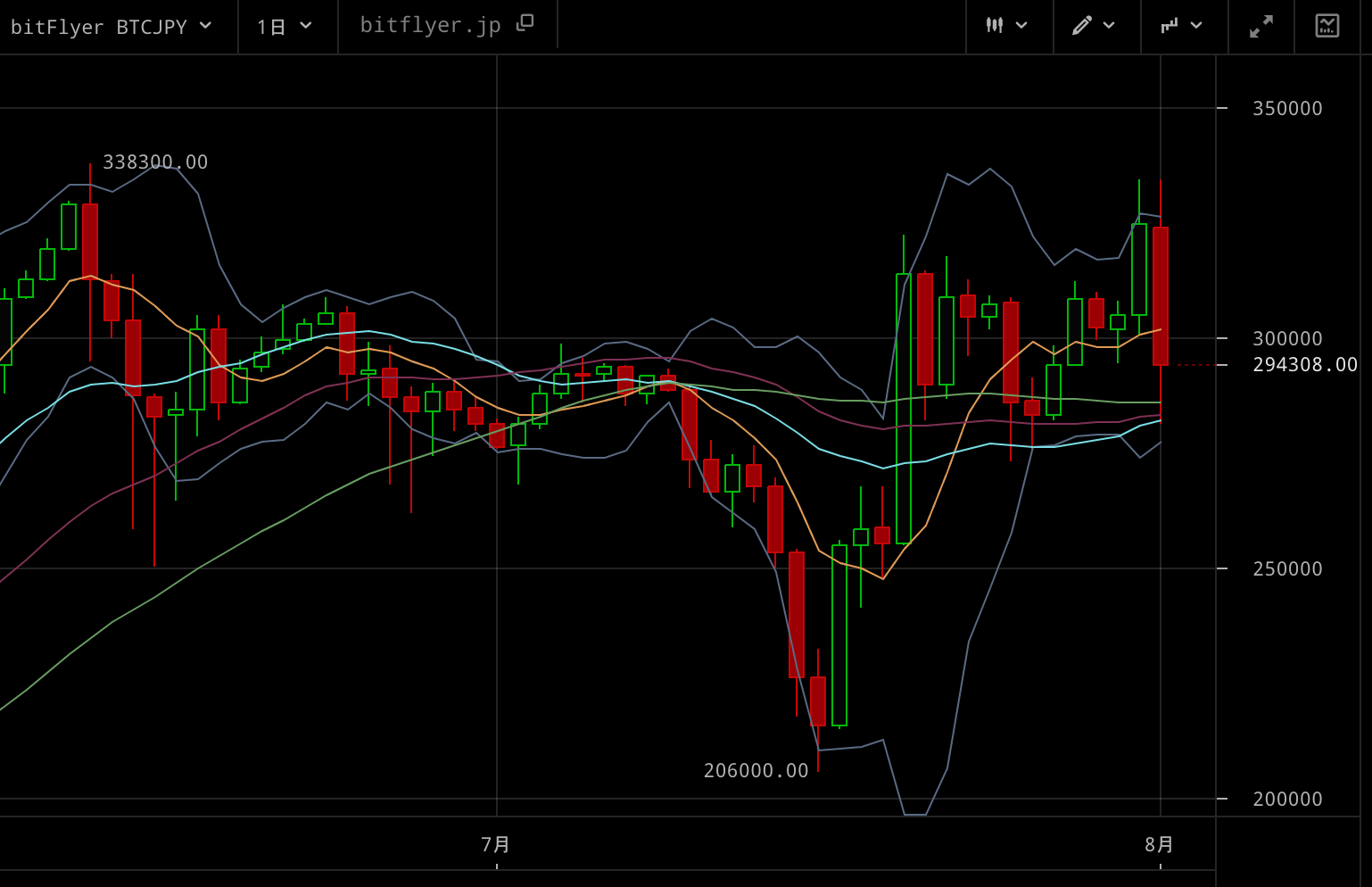Expand the chart type dropdown arrow

click(1021, 26)
